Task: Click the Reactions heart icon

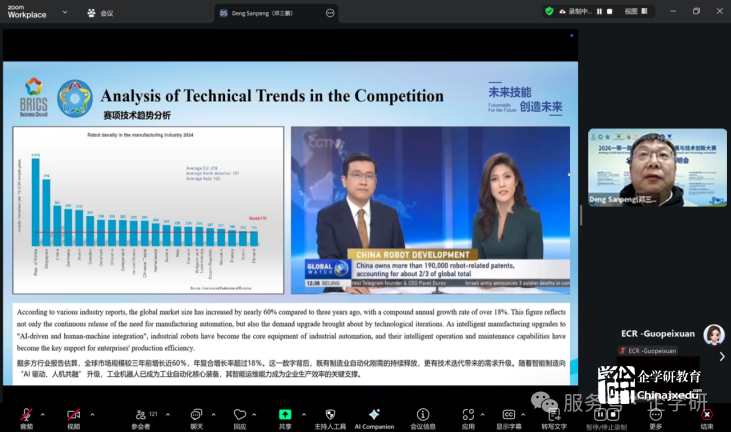Action: [239, 413]
